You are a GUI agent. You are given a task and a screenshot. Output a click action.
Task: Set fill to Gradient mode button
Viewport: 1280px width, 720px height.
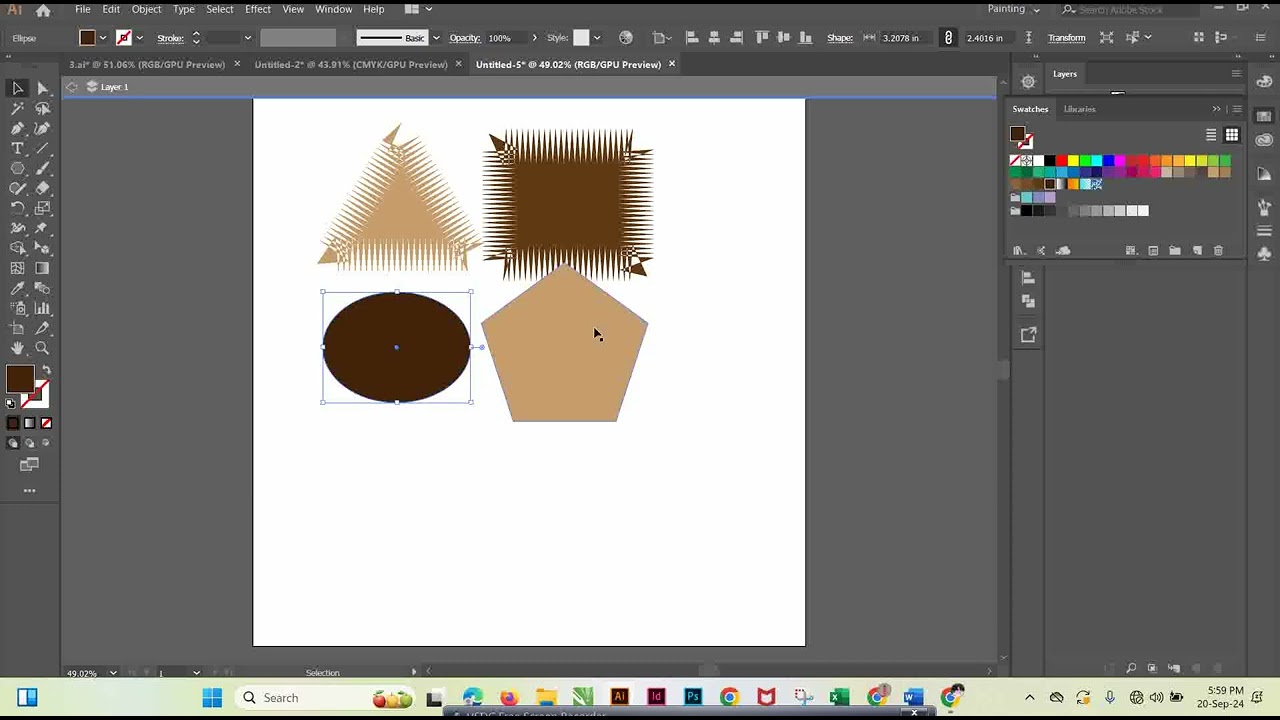(29, 423)
